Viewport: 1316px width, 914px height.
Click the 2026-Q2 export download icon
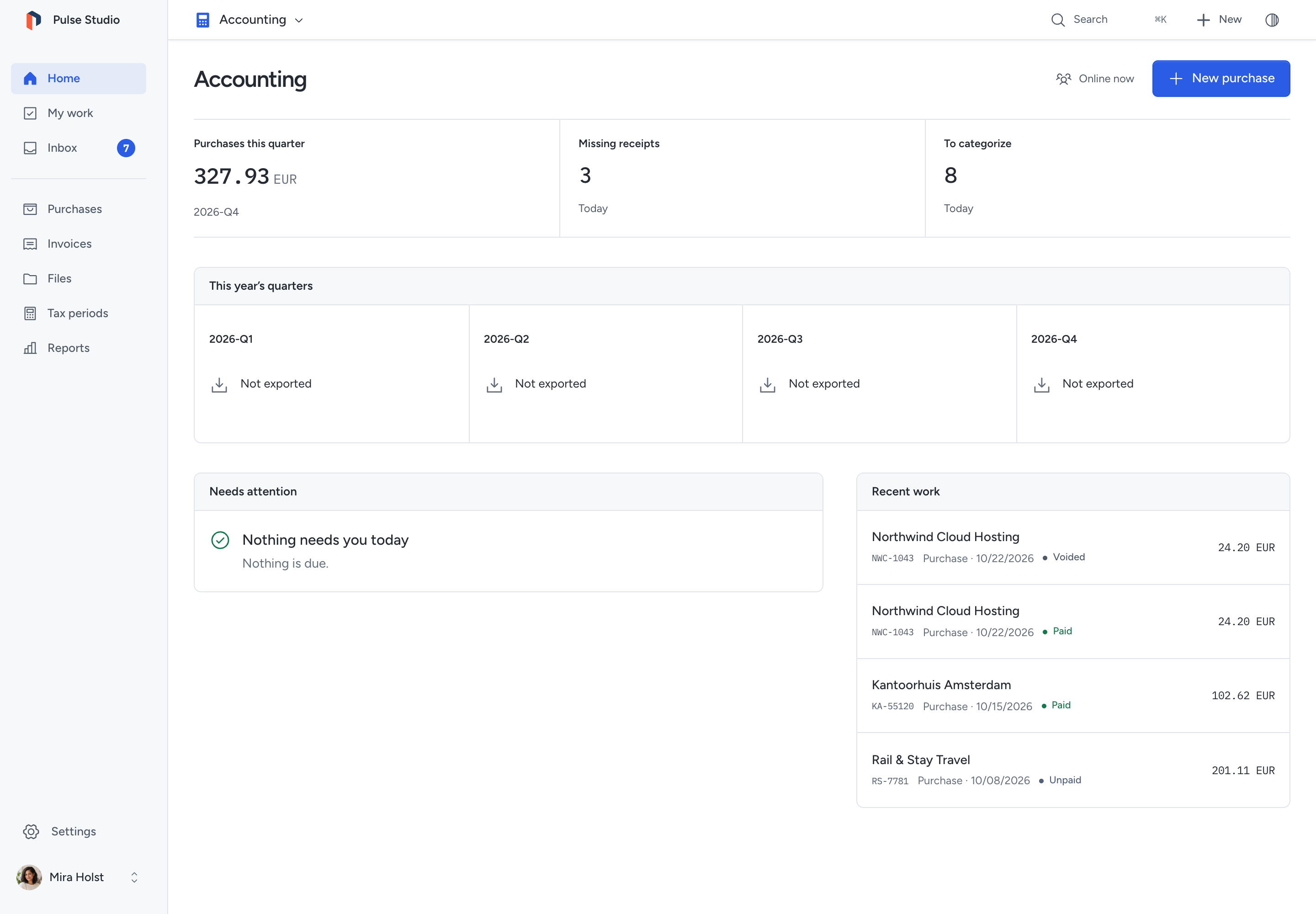coord(494,385)
